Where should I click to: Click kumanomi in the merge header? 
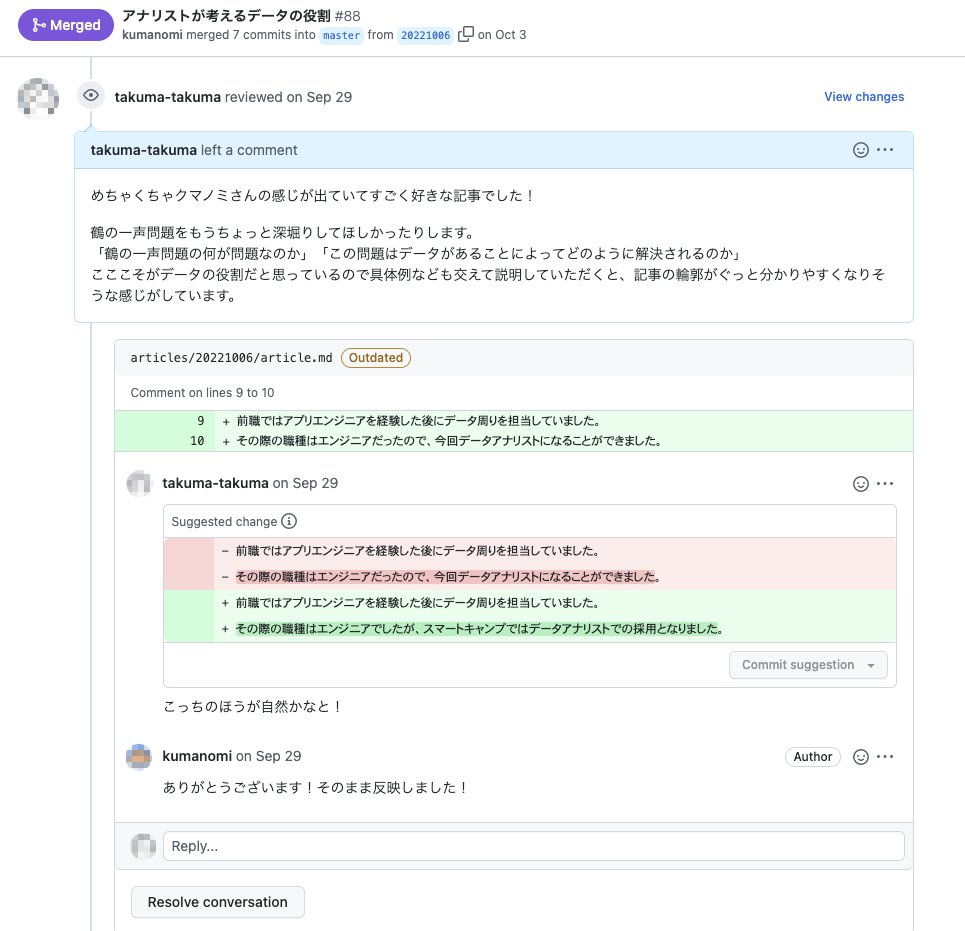[x=152, y=34]
